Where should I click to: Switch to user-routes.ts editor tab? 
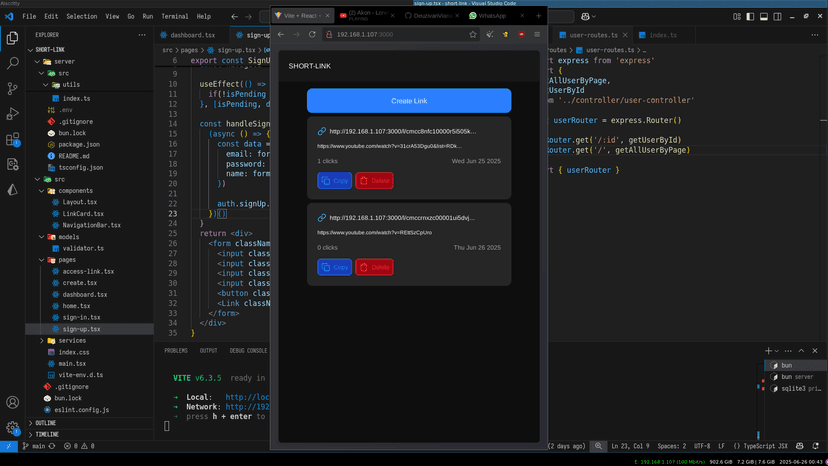pyautogui.click(x=593, y=35)
